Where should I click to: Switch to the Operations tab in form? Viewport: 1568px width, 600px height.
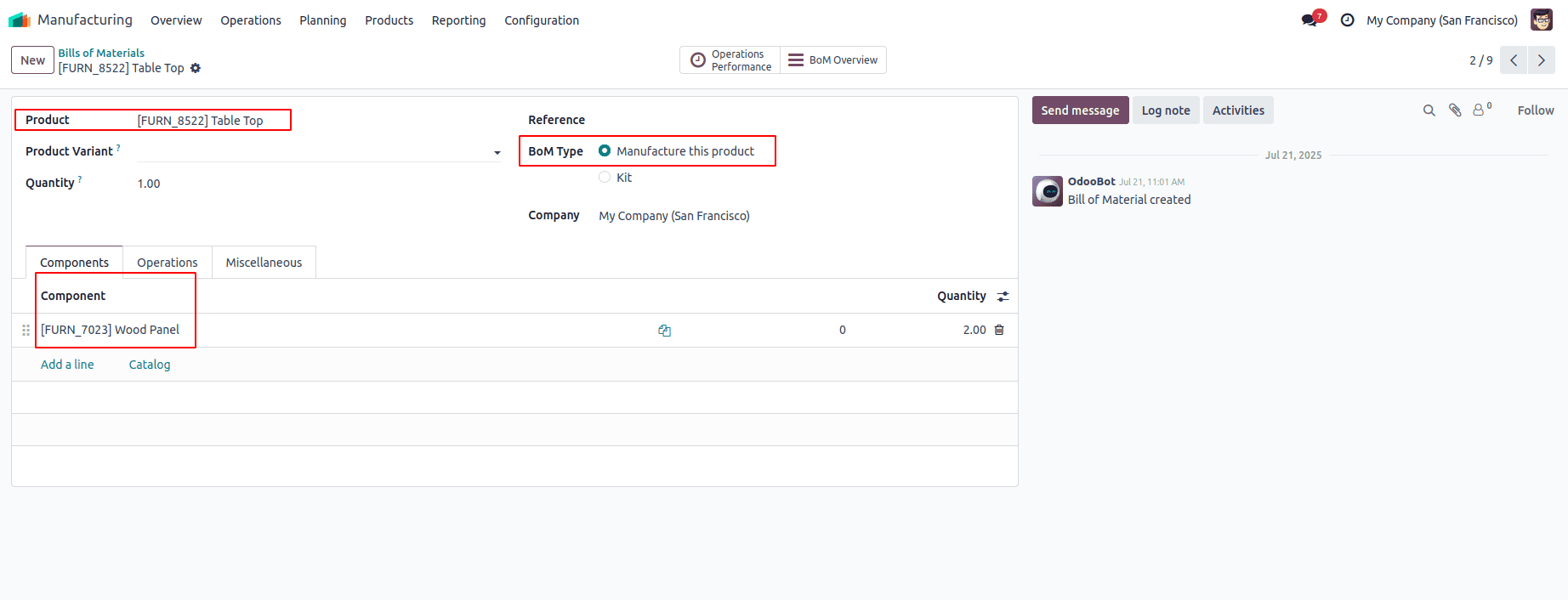(x=168, y=263)
